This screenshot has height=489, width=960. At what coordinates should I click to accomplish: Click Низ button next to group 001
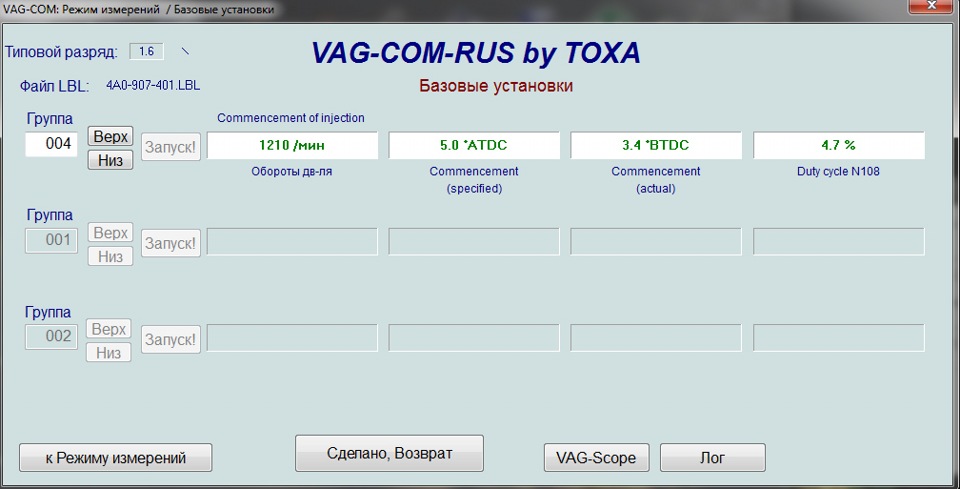pos(110,256)
